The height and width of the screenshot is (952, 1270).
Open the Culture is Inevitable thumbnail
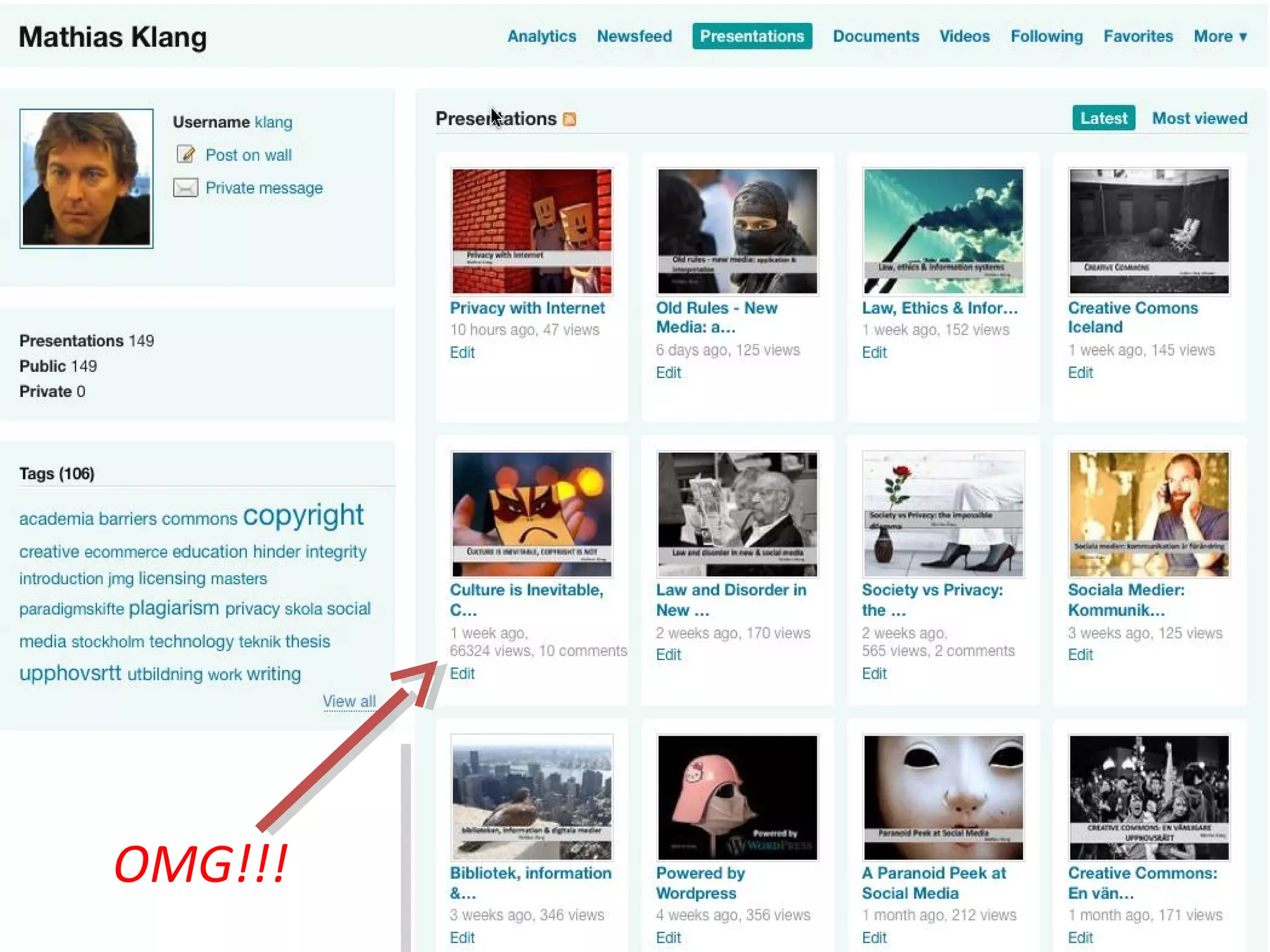[x=531, y=514]
